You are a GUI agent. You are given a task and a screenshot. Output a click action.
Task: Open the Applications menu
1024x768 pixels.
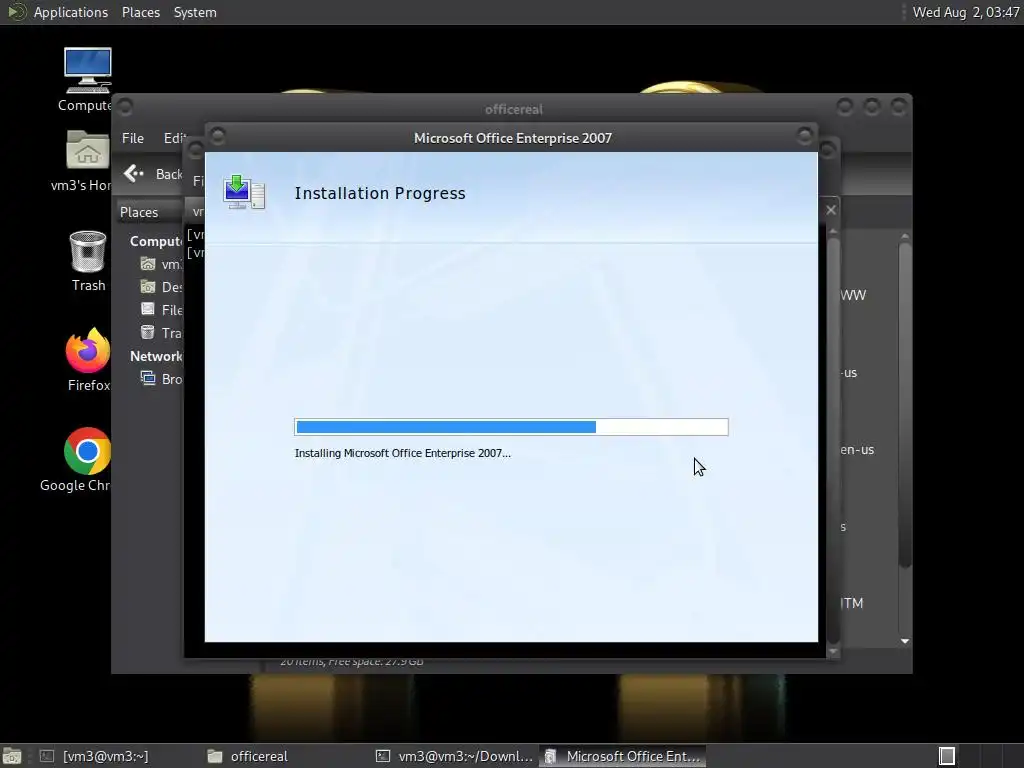[71, 12]
